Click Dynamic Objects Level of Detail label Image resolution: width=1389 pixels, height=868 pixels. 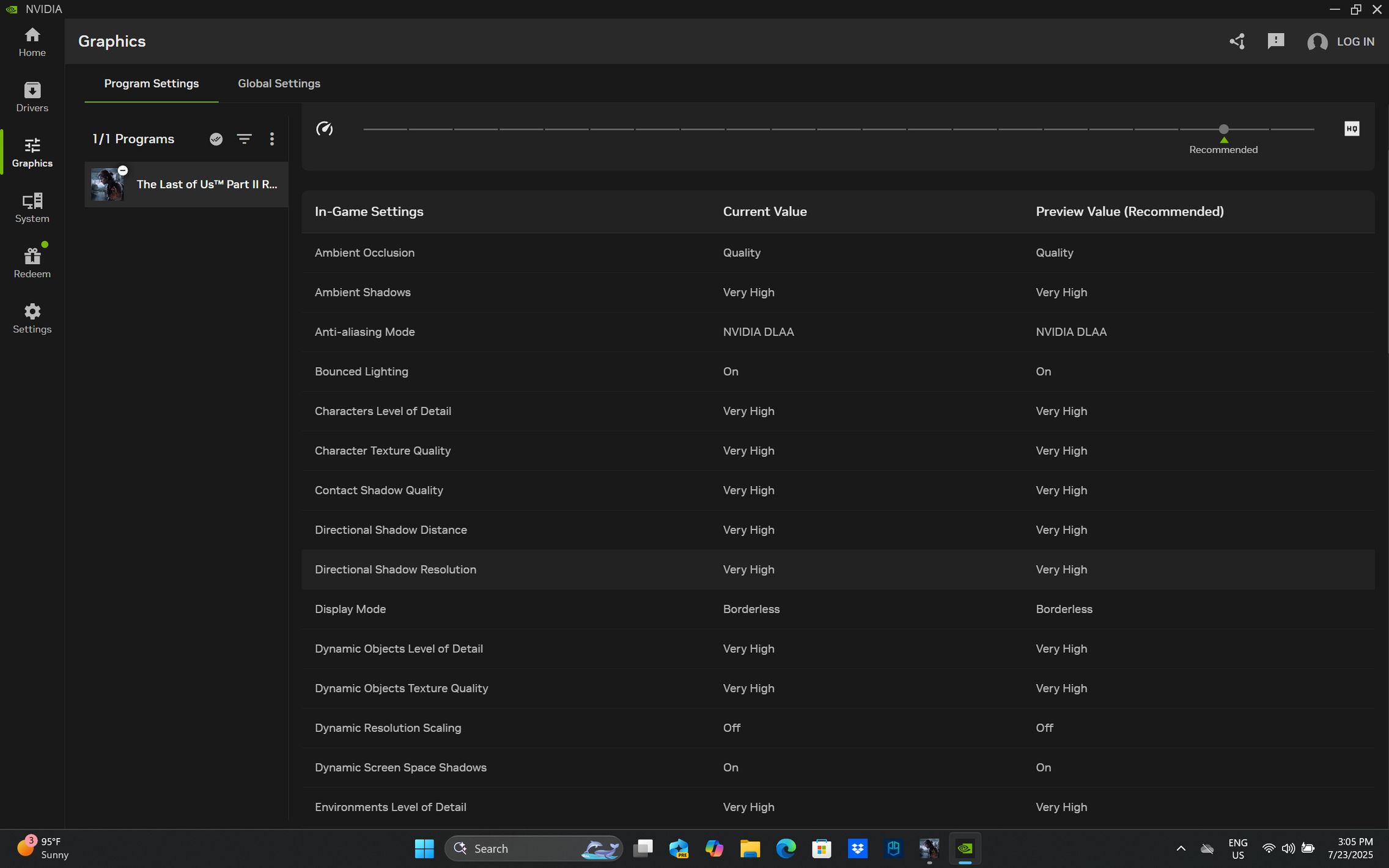tap(399, 649)
